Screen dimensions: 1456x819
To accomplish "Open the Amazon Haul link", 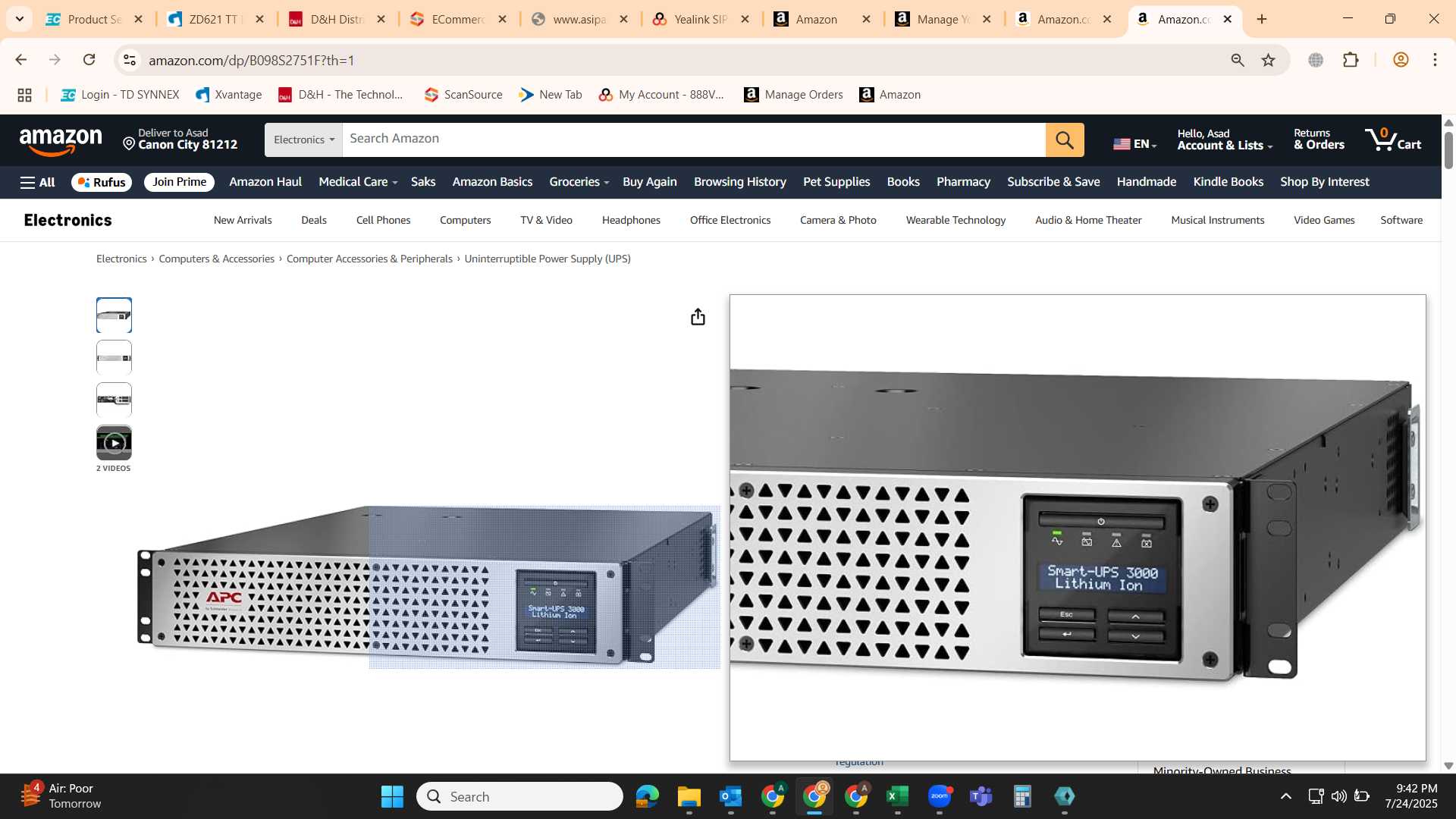I will pyautogui.click(x=265, y=182).
